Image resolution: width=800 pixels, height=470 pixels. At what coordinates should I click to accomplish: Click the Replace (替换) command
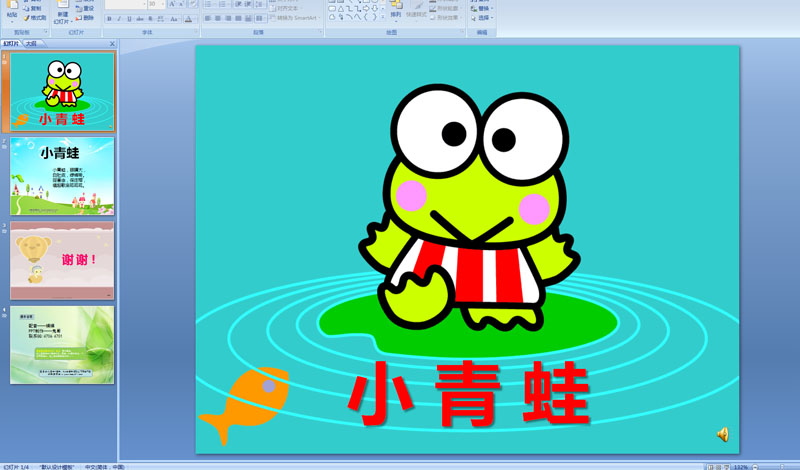481,8
